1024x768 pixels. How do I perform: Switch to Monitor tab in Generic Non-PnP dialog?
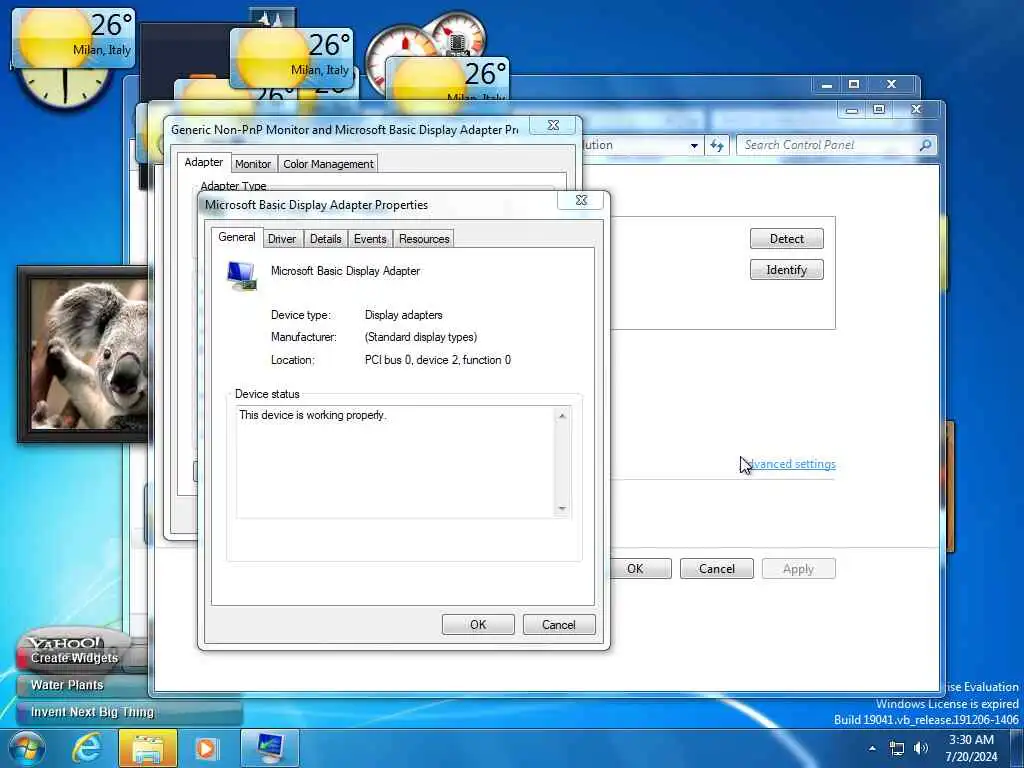click(253, 164)
